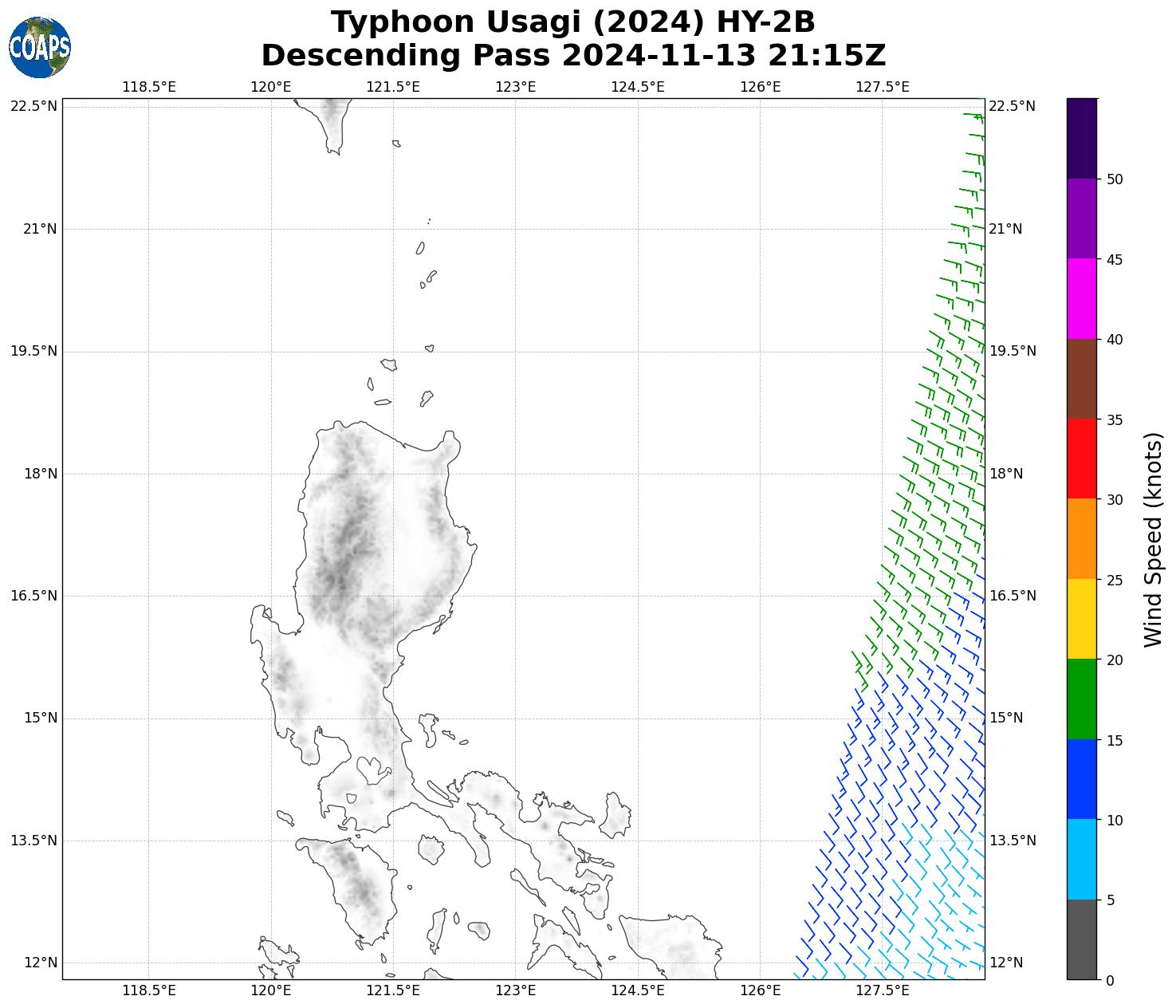Select the brown 35–40 knots color band

(1081, 379)
